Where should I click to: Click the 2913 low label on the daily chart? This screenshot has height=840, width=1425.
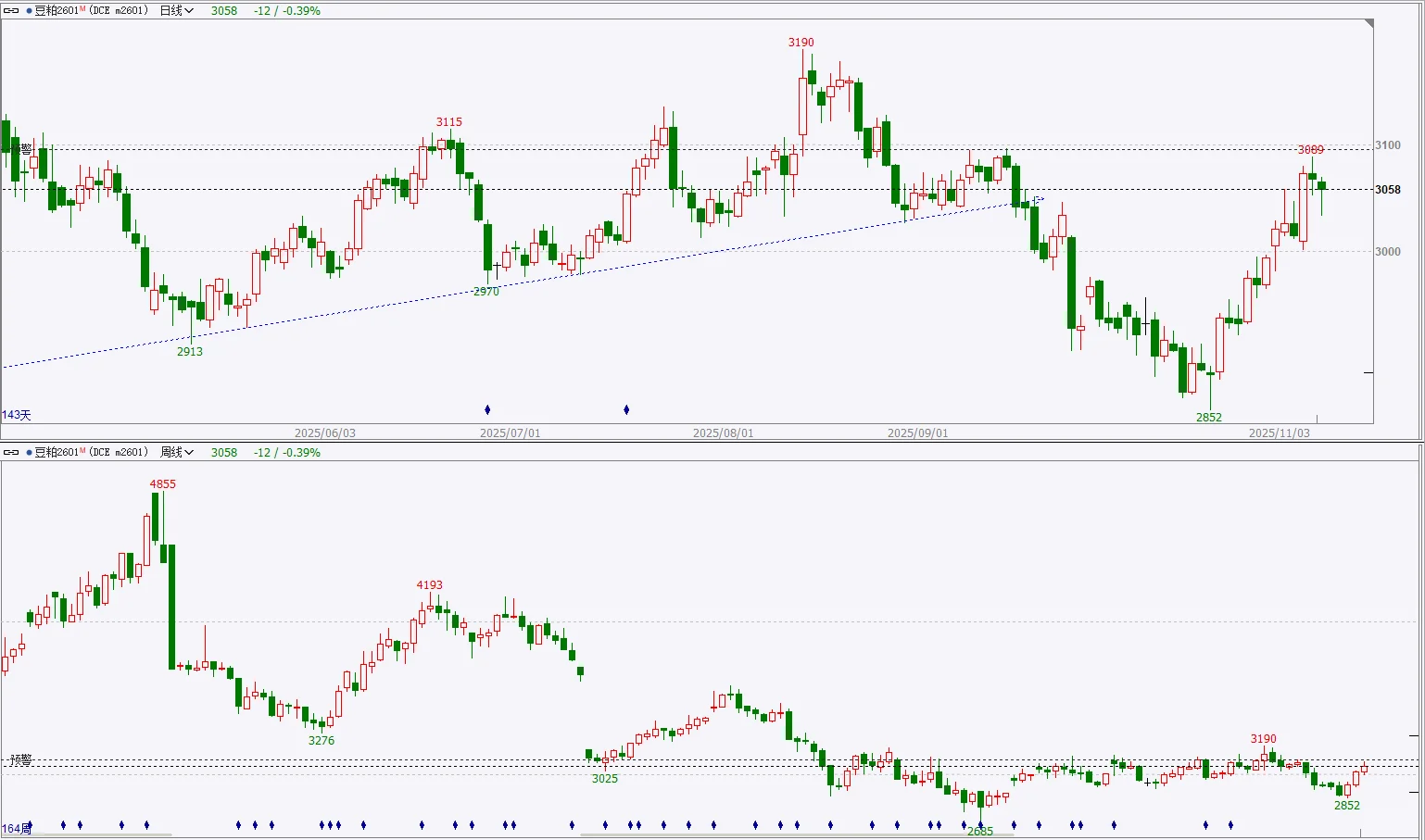(x=190, y=352)
